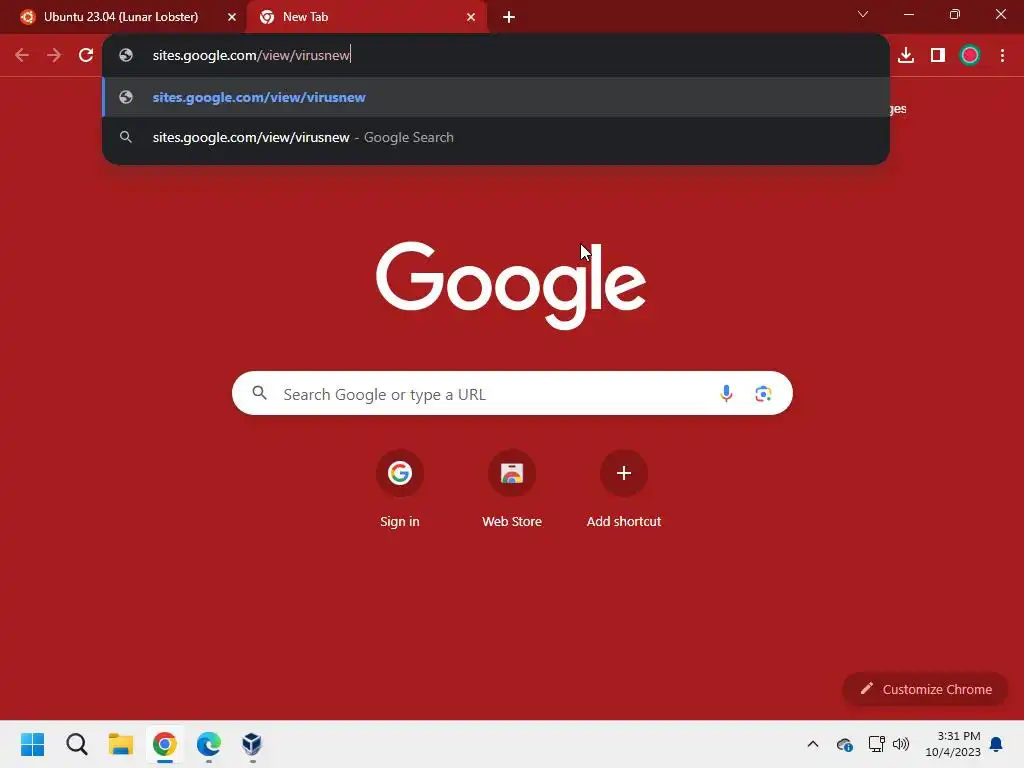This screenshot has width=1024, height=768.
Task: Open the Chrome profile avatar
Action: click(970, 55)
